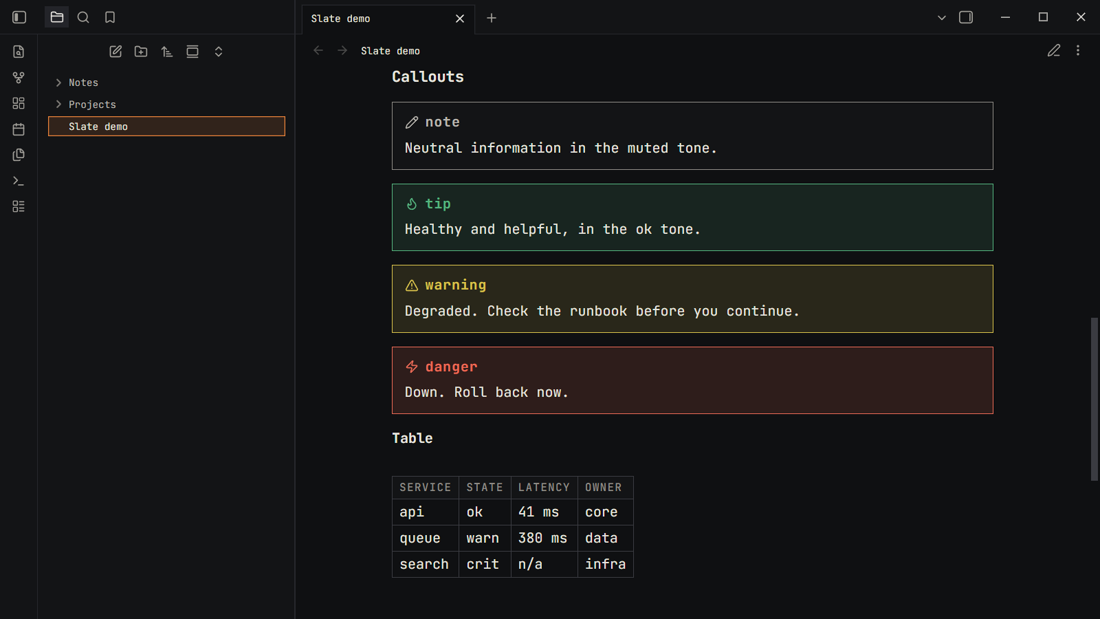Viewport: 1100px width, 619px height.
Task: Toggle auto-reveal current file icon
Action: [x=192, y=51]
